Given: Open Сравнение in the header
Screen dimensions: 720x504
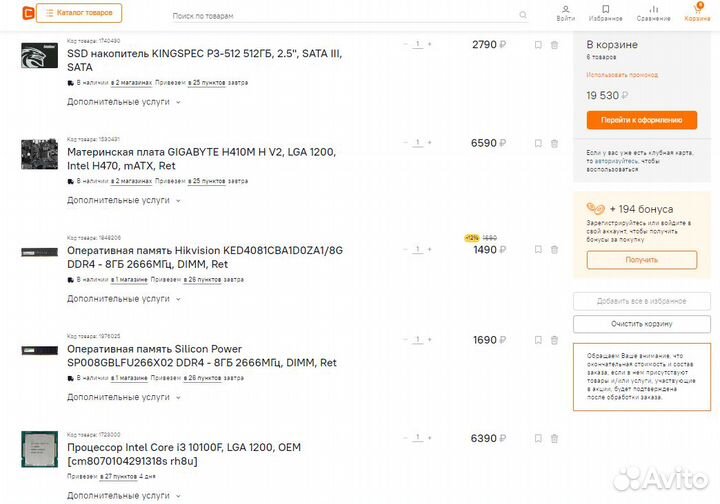Looking at the screenshot, I should point(653,13).
